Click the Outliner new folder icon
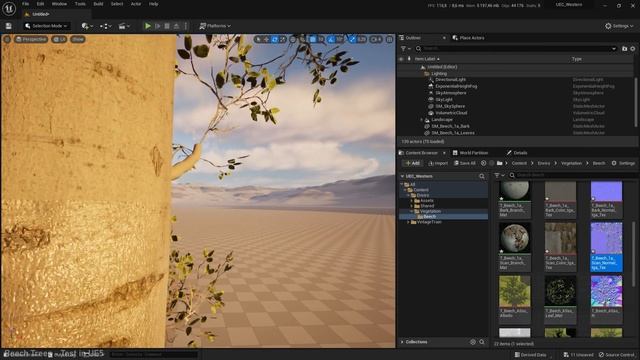 point(624,49)
